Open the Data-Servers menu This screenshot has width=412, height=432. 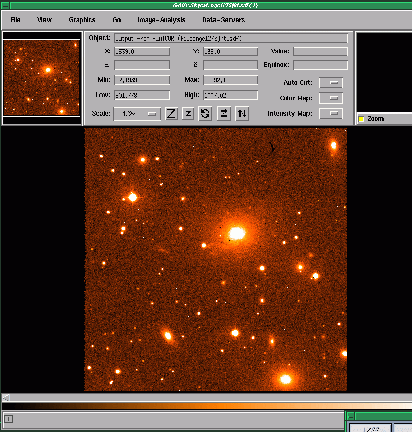224,20
